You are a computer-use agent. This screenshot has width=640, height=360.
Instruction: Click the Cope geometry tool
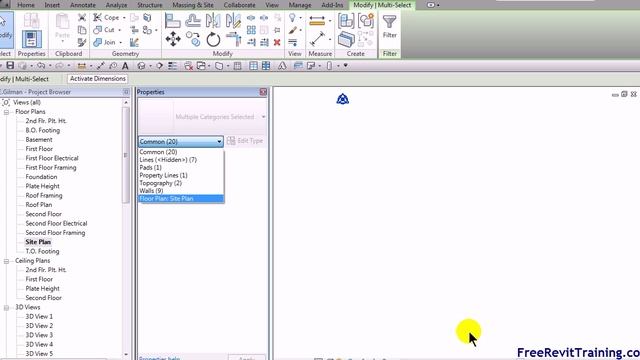106,18
